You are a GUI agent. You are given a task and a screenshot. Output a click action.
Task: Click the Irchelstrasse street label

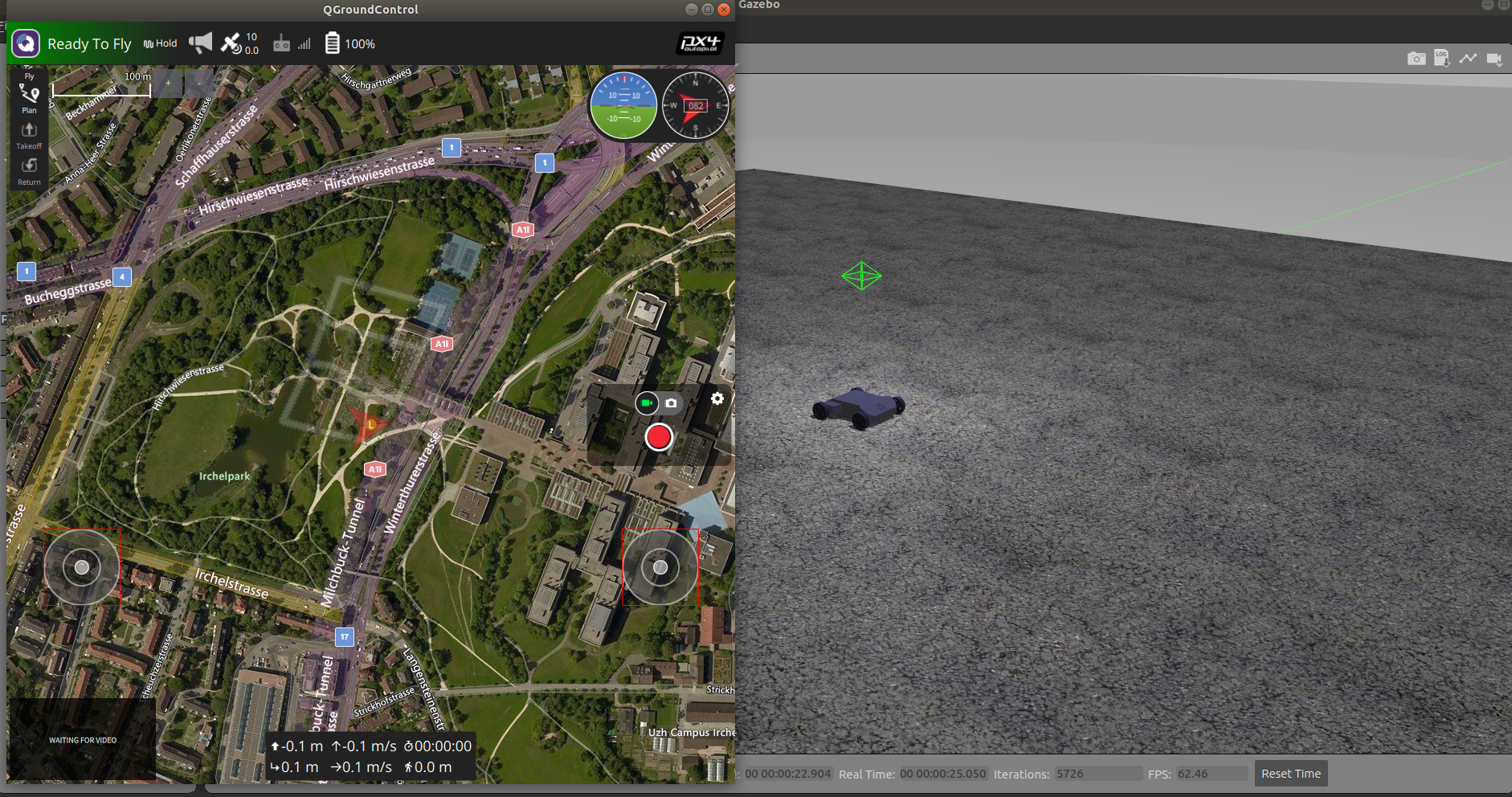click(231, 582)
